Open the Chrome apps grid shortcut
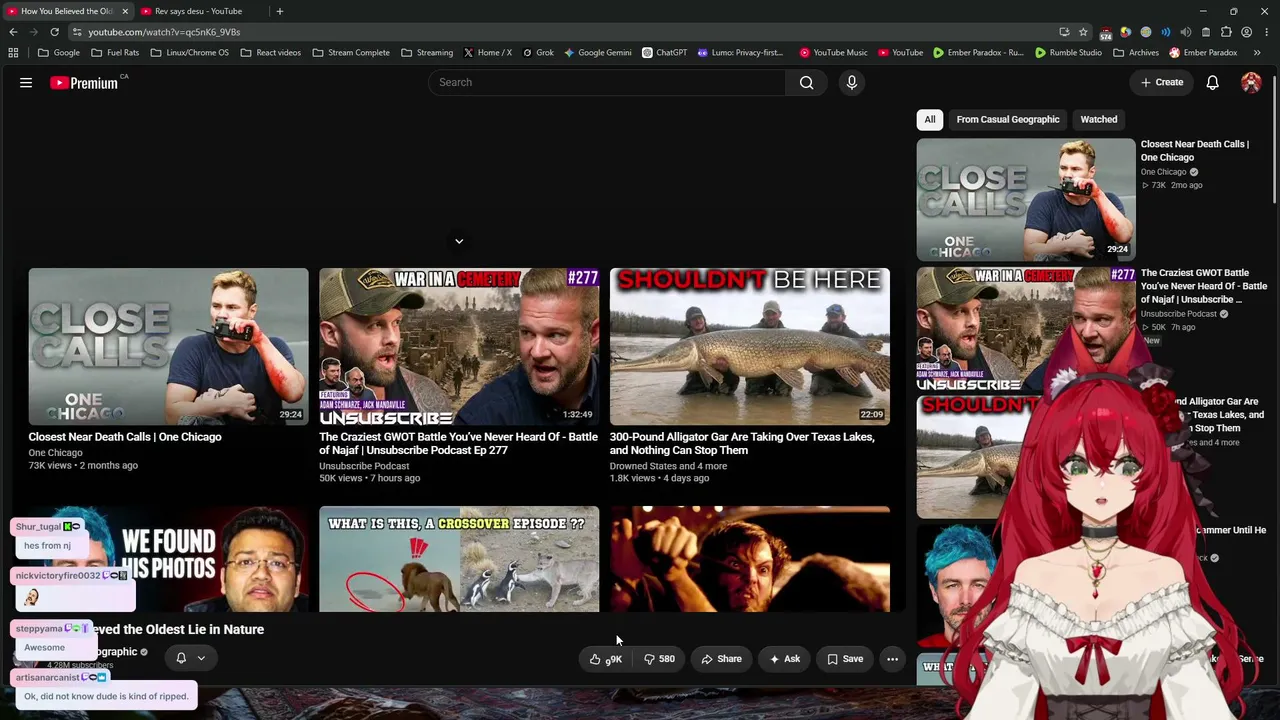Image resolution: width=1280 pixels, height=720 pixels. [x=13, y=53]
